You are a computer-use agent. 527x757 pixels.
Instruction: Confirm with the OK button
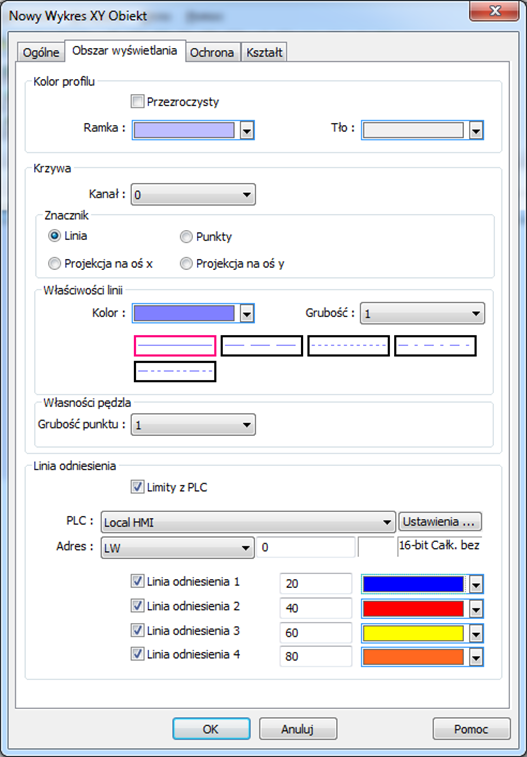click(x=211, y=729)
